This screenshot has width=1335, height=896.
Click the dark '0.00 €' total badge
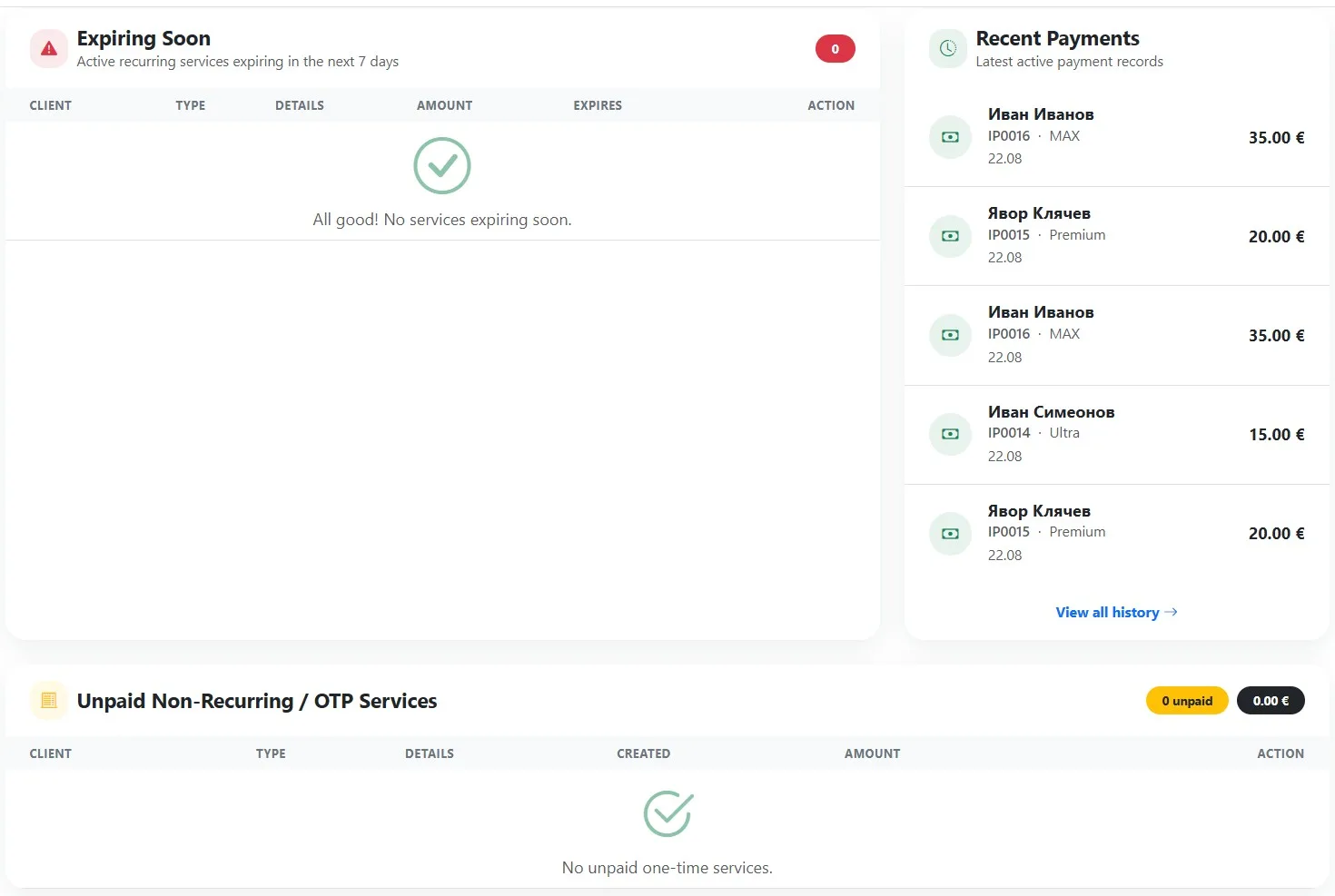[1271, 701]
